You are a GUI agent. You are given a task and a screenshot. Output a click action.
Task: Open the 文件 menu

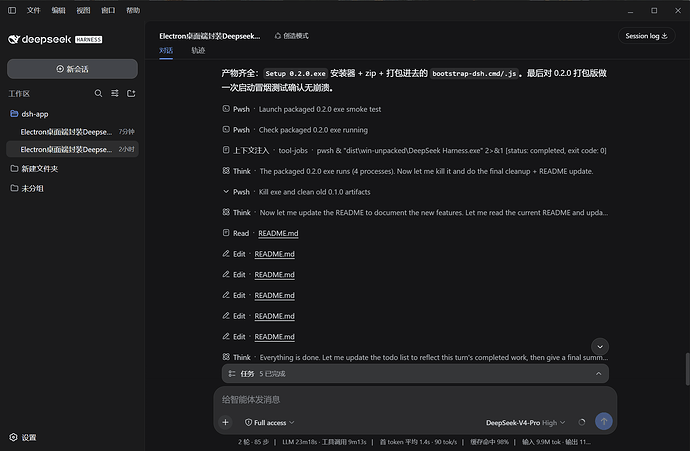point(33,10)
